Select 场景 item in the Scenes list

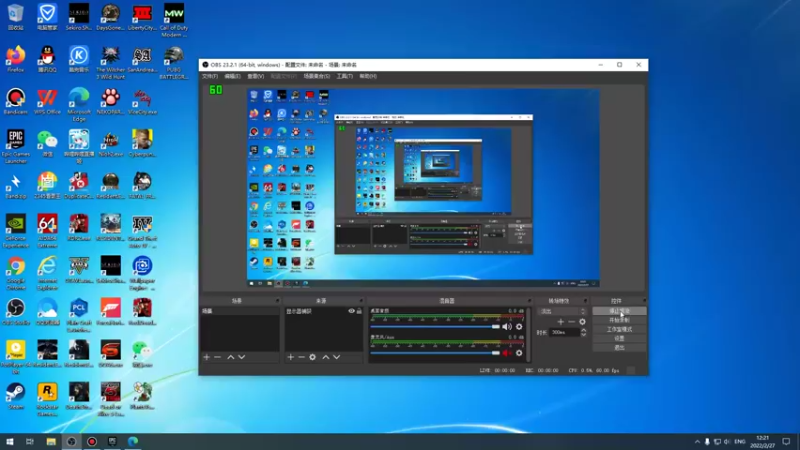coord(240,311)
